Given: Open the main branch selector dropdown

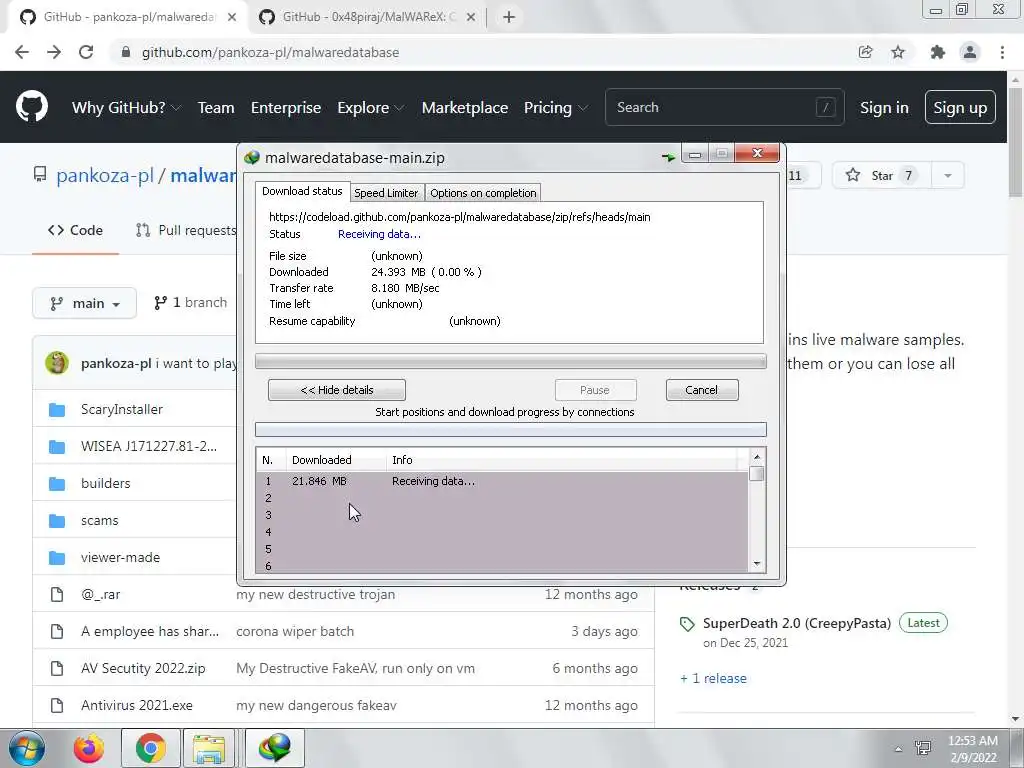Looking at the screenshot, I should pos(84,303).
